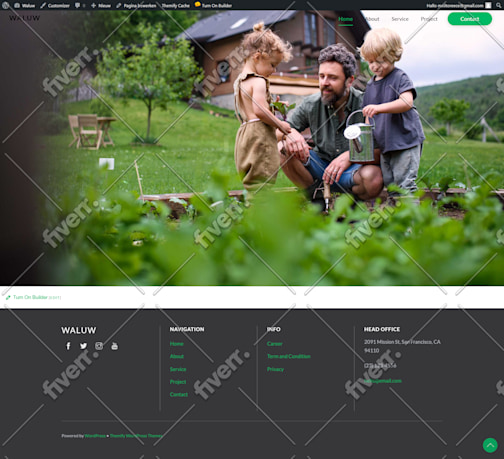Viewport: 504px width, 459px height.
Task: Go to Service in site navigation
Action: click(400, 19)
